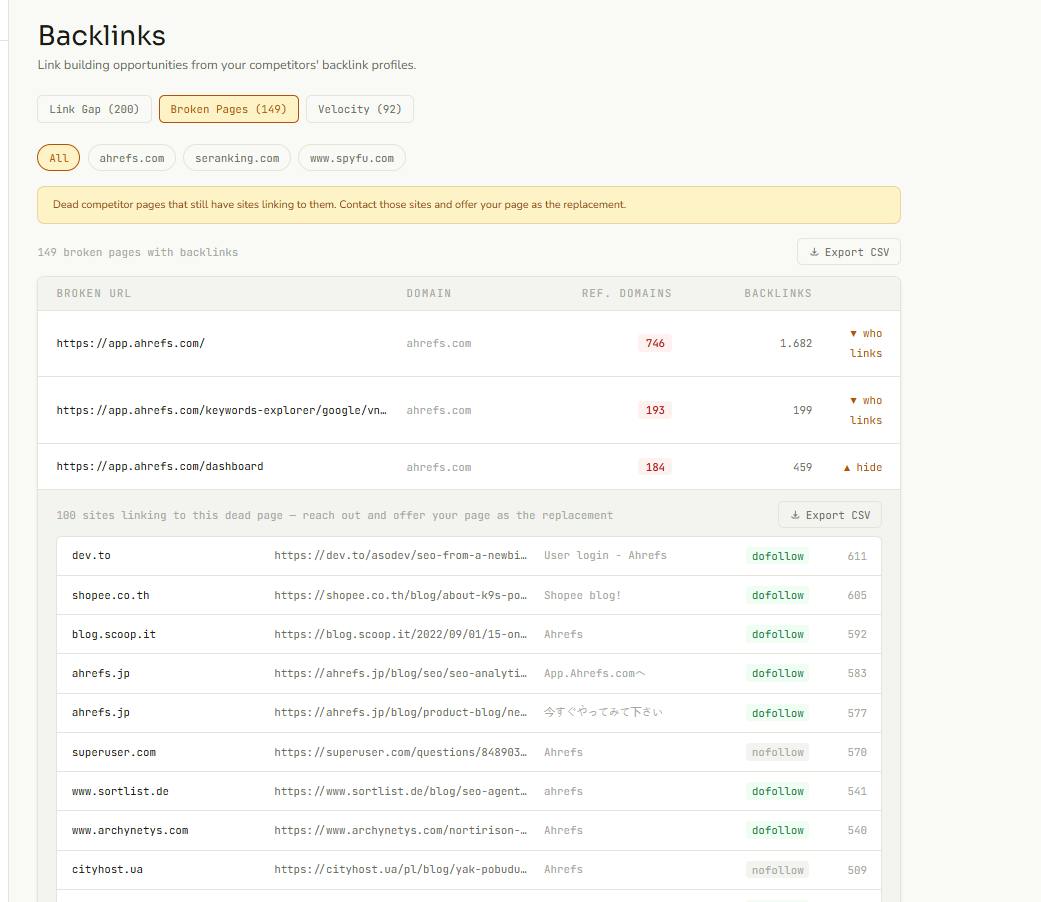
Task: Open broken URL https://app.ahrefs.com/dashboard
Action: click(160, 467)
